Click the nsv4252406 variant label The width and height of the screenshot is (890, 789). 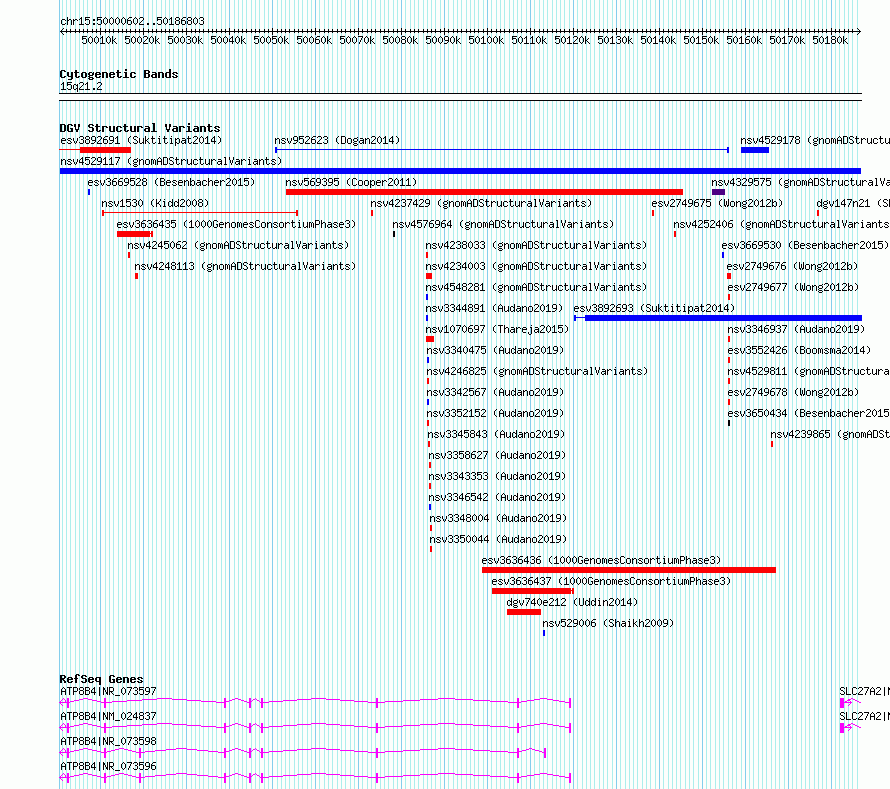coord(781,224)
